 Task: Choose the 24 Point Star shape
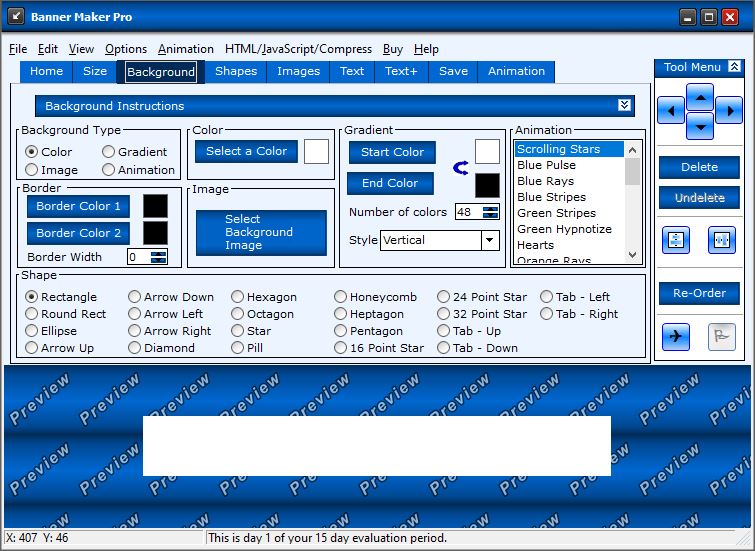[482, 297]
